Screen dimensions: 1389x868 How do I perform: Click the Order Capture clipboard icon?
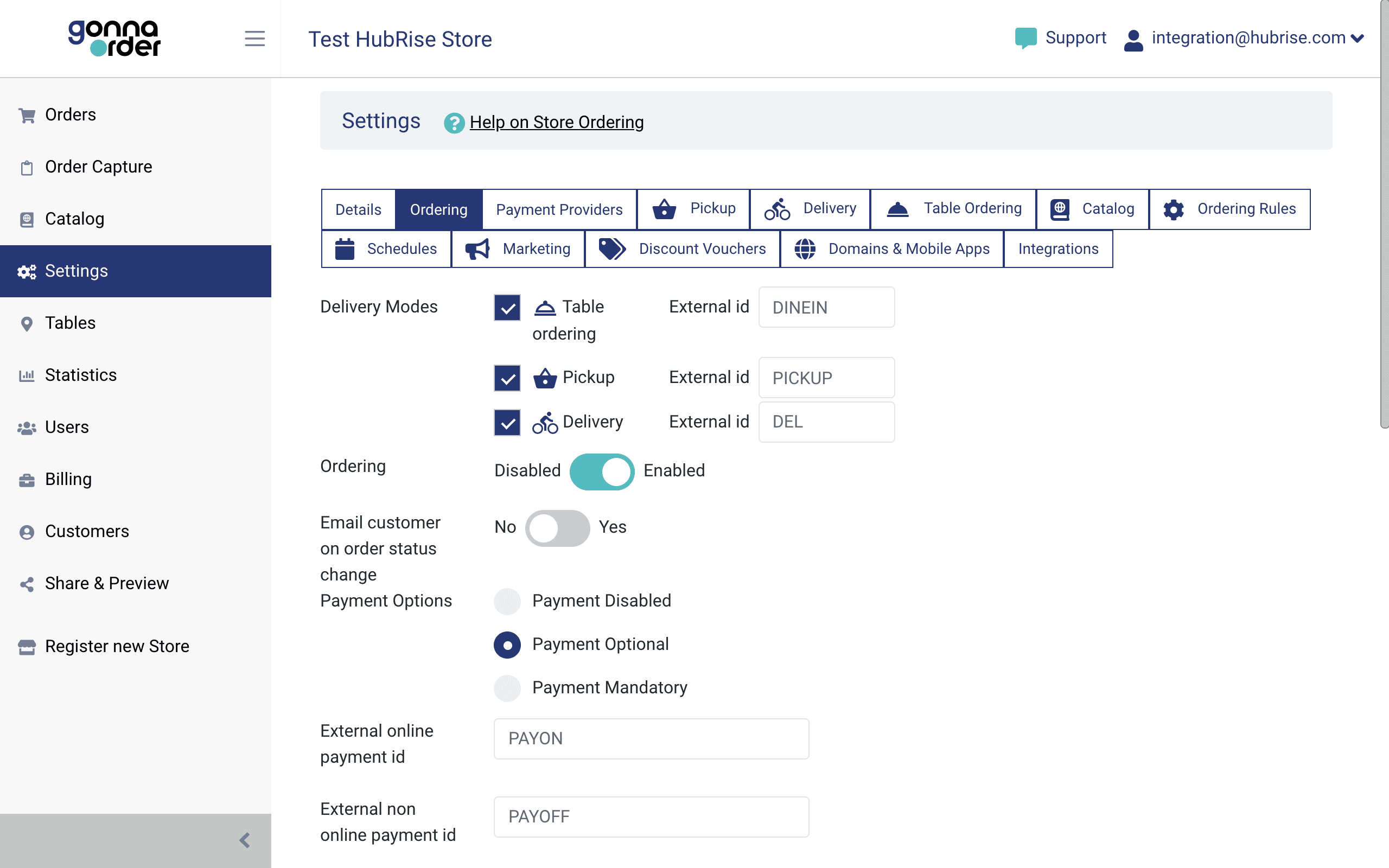27,167
